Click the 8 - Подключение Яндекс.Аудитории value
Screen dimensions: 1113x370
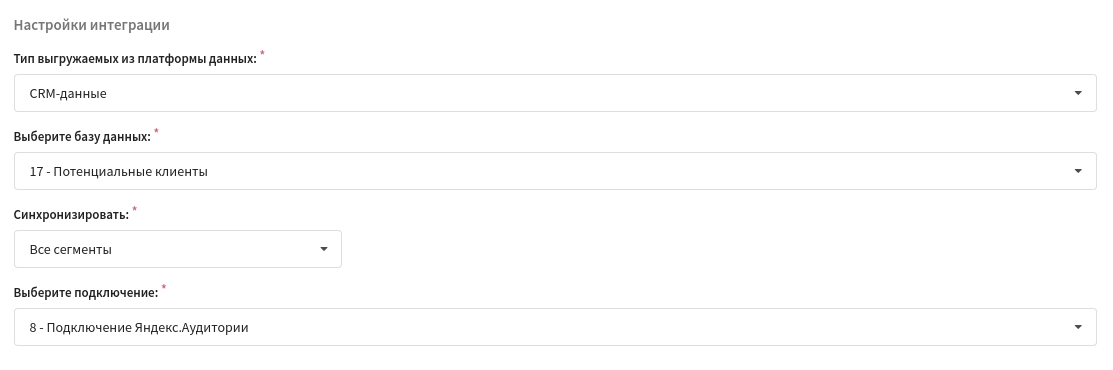click(x=139, y=327)
